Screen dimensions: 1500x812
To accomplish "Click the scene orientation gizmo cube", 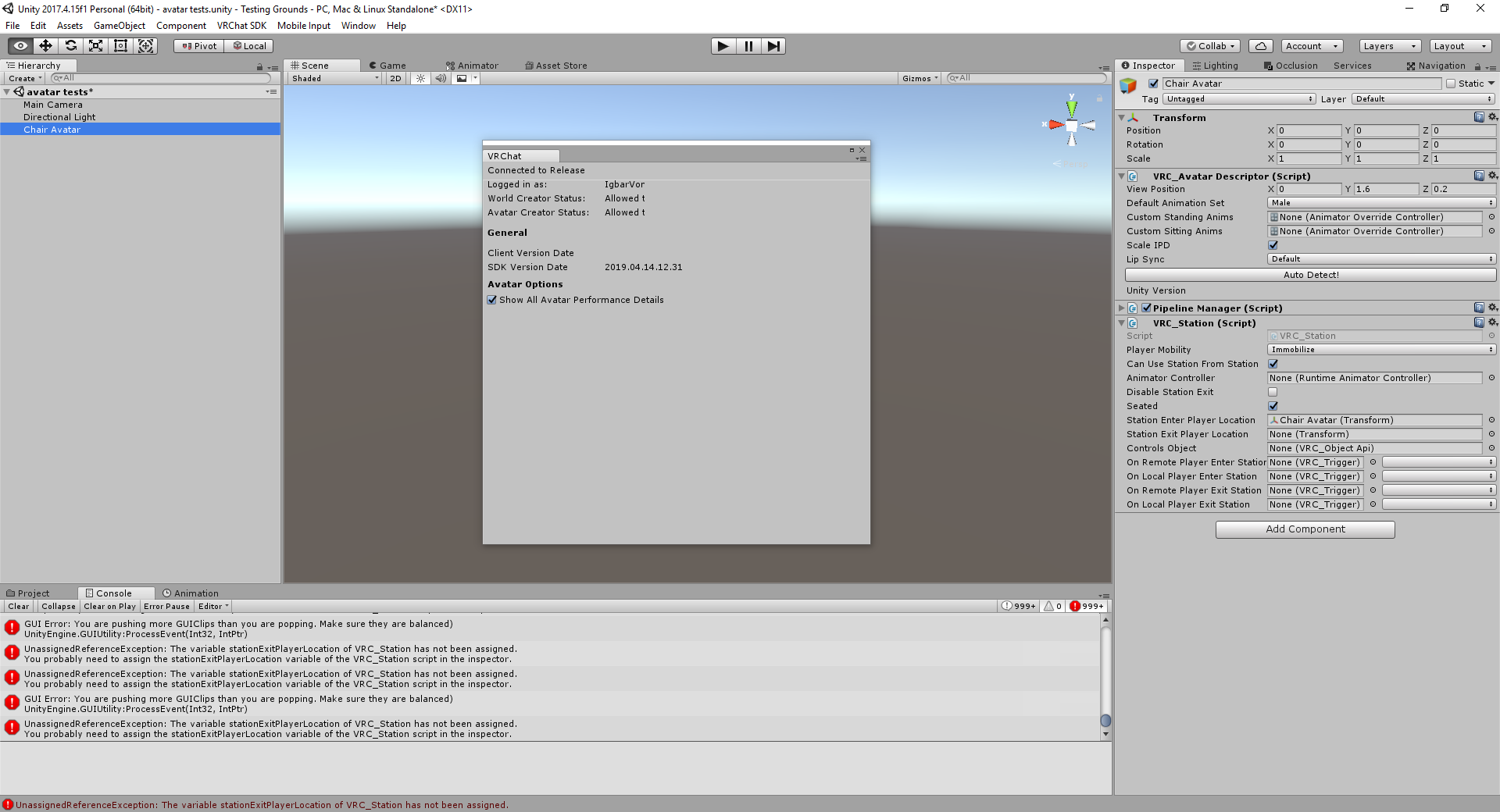I will [x=1072, y=126].
